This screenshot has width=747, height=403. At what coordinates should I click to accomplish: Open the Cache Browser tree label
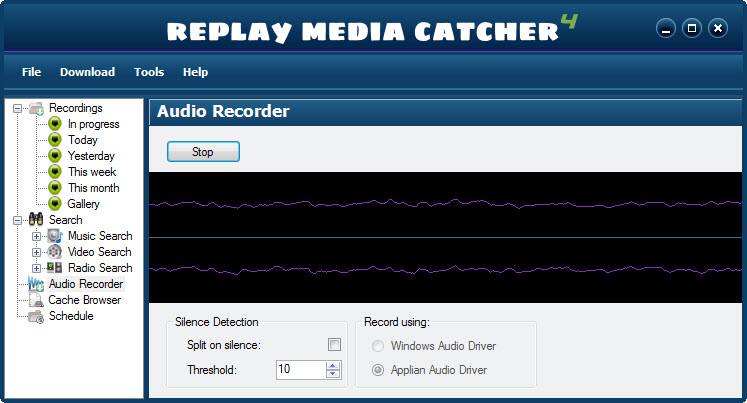pos(85,300)
